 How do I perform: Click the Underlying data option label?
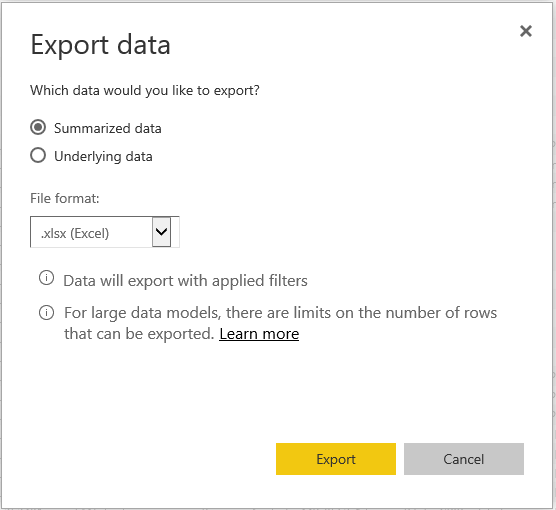tap(103, 157)
